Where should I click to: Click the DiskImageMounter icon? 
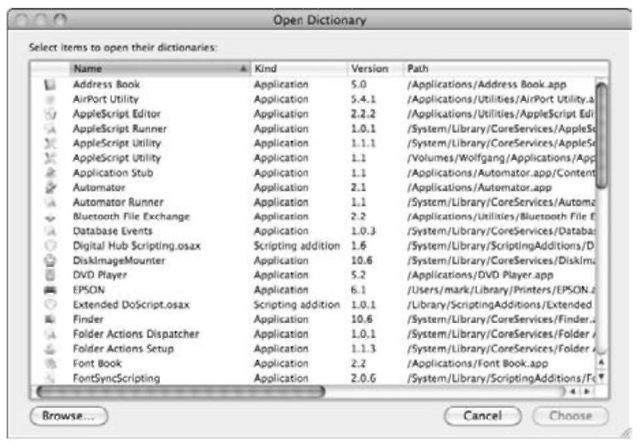tap(50, 260)
